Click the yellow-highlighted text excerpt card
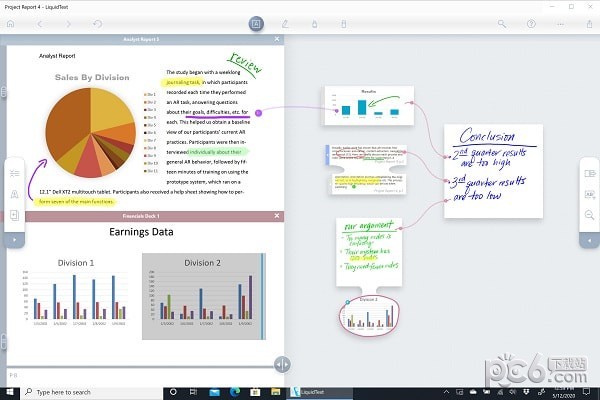The image size is (600, 400). coord(368,184)
